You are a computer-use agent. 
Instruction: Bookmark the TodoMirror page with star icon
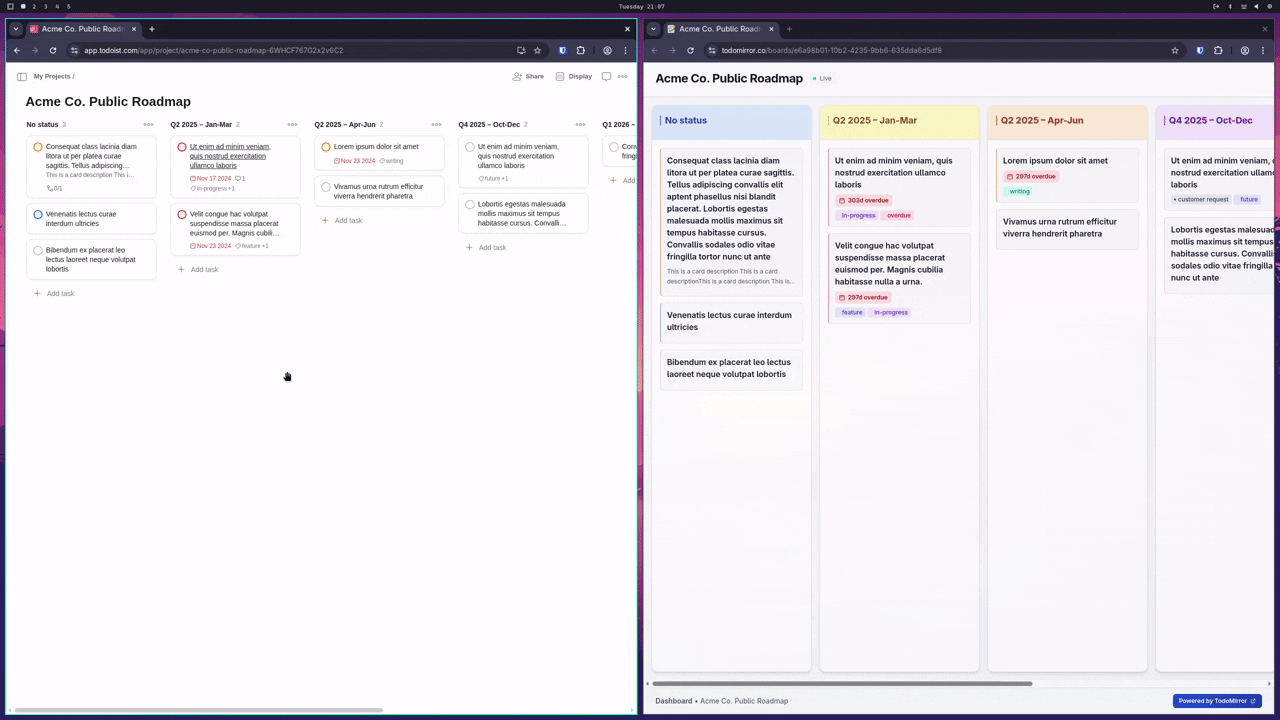point(1175,50)
